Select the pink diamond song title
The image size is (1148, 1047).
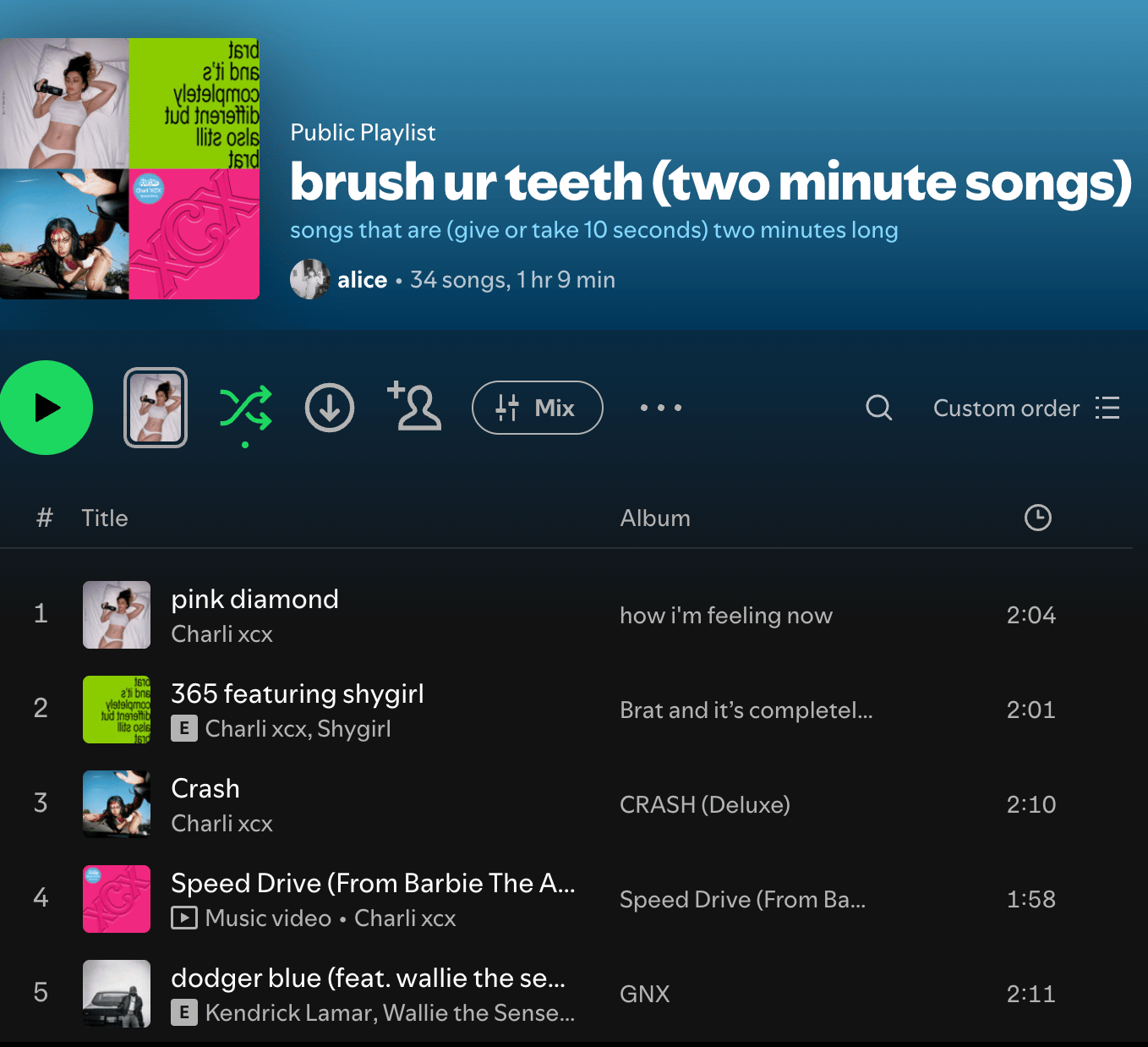254,599
